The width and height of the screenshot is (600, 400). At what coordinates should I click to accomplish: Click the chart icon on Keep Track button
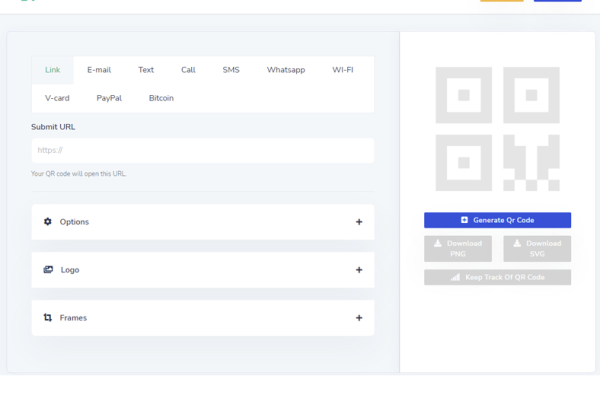tap(455, 277)
